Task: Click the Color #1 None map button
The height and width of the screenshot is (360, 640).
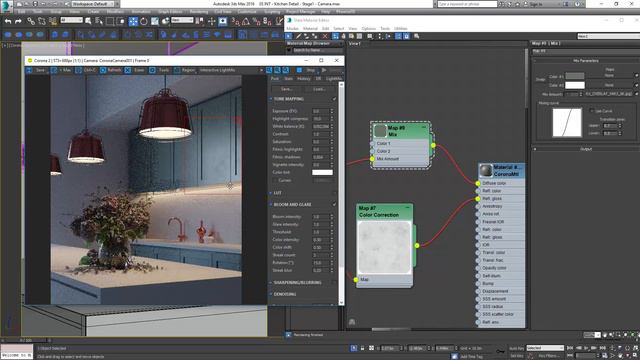Action: click(609, 76)
